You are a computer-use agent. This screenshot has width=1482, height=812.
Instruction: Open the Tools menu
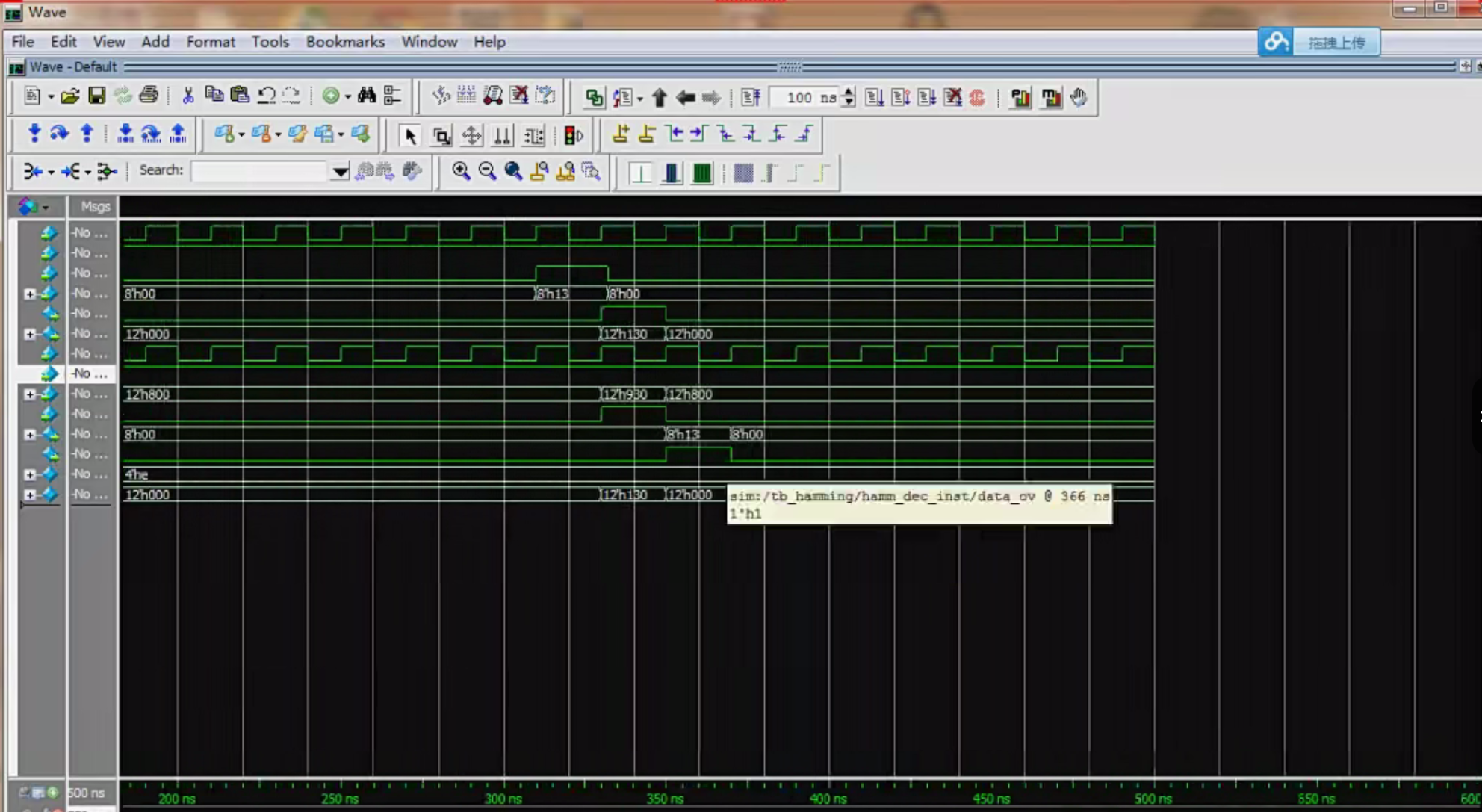(270, 42)
